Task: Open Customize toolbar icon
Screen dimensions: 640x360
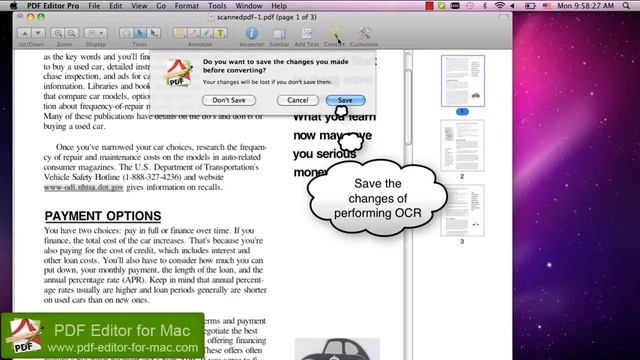Action: 364,33
